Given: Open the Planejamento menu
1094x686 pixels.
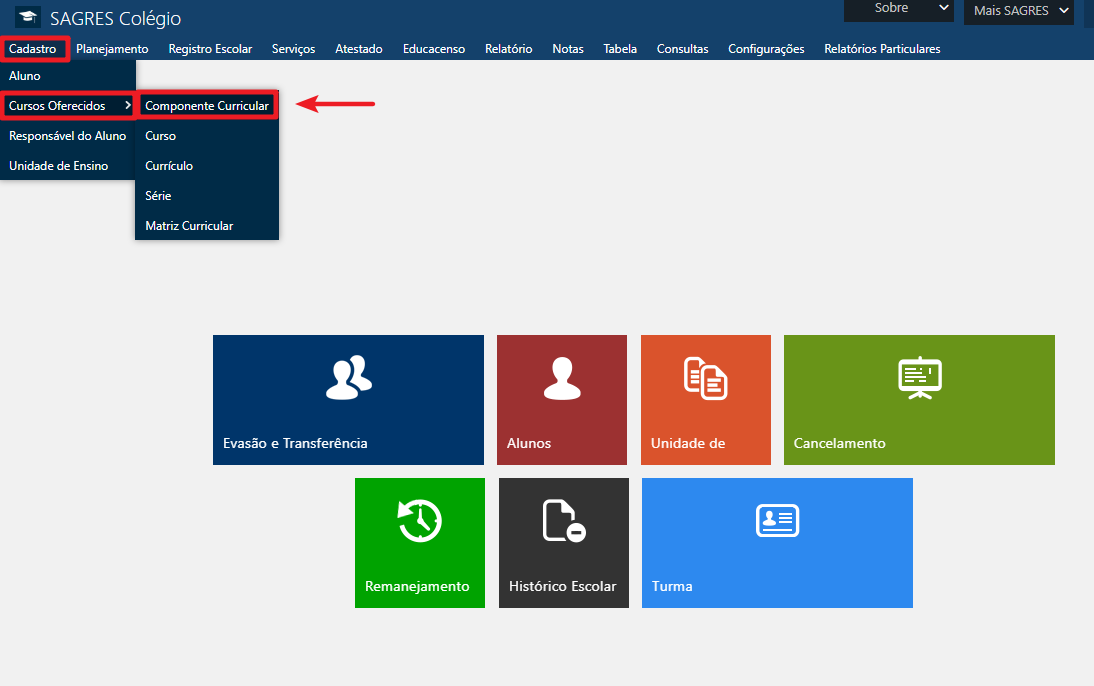Looking at the screenshot, I should [x=112, y=49].
